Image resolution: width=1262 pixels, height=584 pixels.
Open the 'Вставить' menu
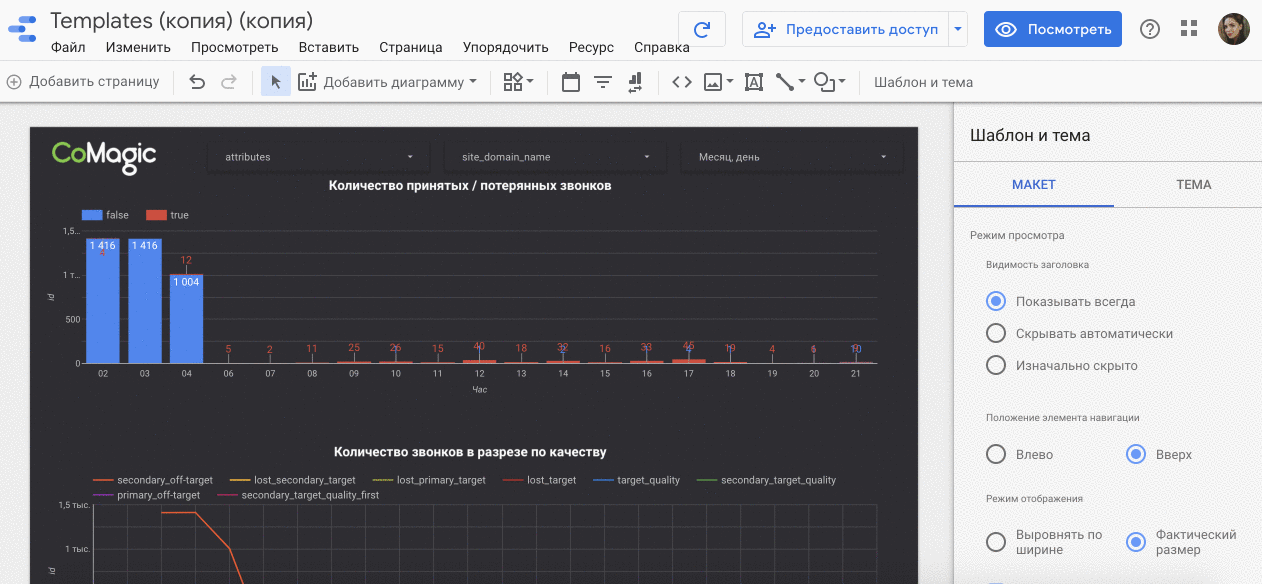(329, 47)
